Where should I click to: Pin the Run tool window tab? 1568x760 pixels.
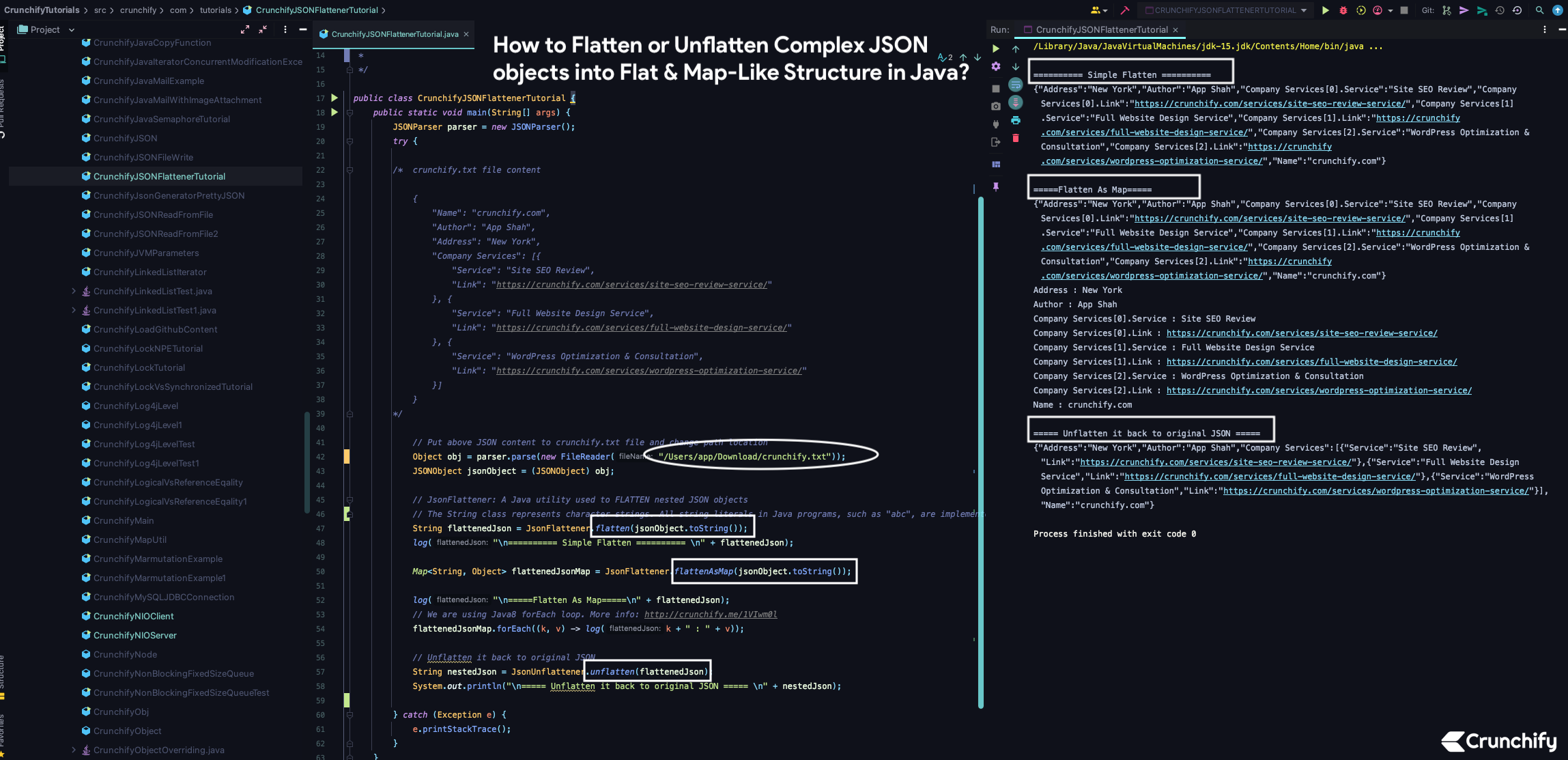[996, 186]
